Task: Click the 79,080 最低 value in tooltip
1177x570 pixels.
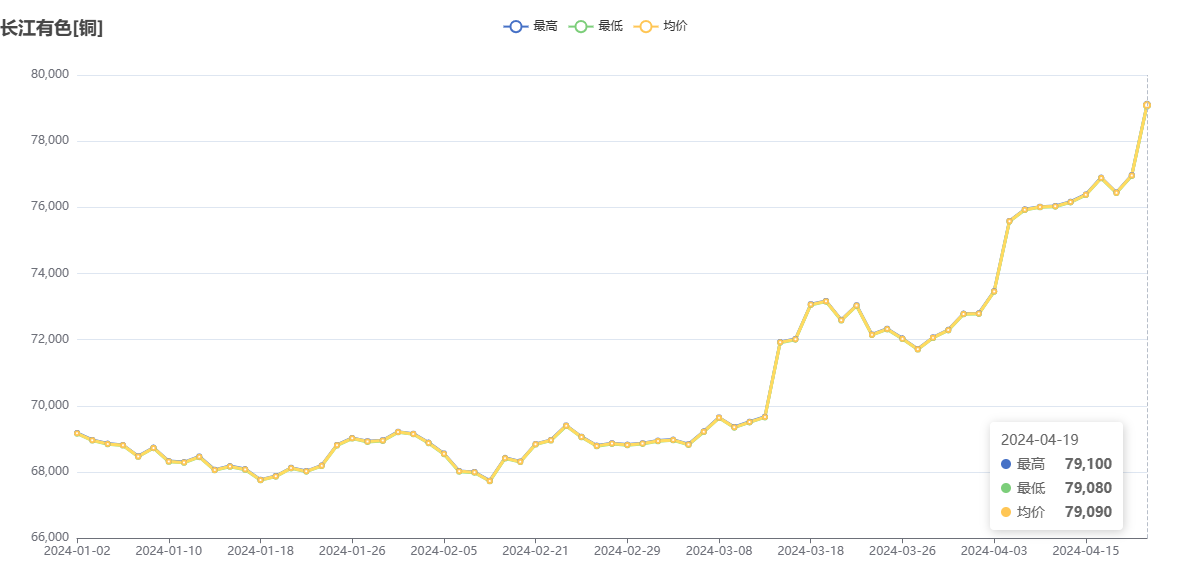Action: point(1088,488)
